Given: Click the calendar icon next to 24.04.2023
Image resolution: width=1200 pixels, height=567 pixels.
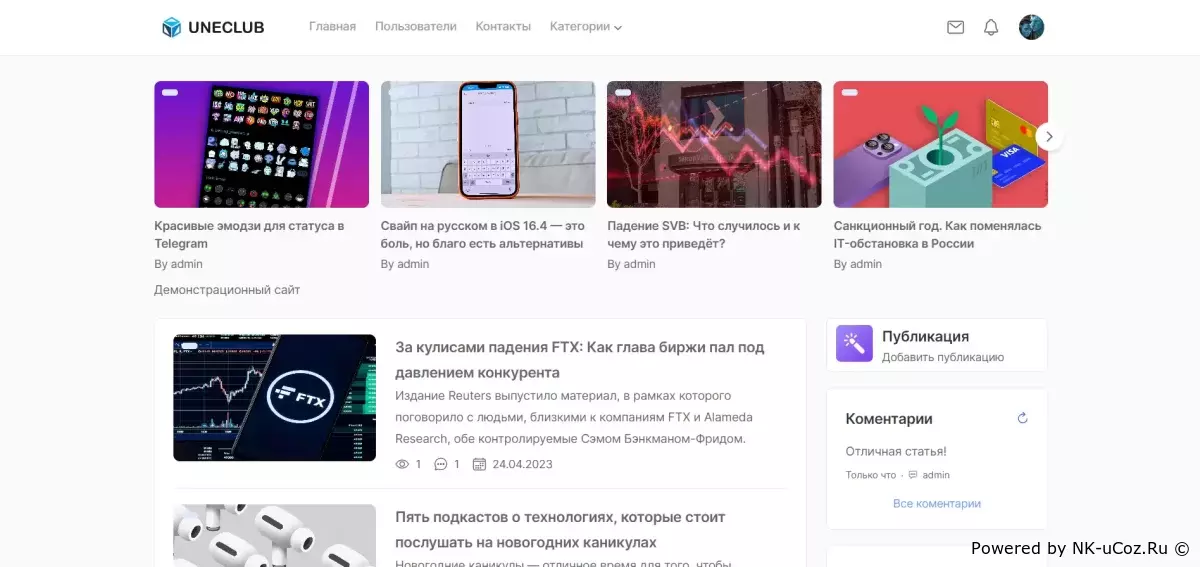Looking at the screenshot, I should click(x=479, y=464).
